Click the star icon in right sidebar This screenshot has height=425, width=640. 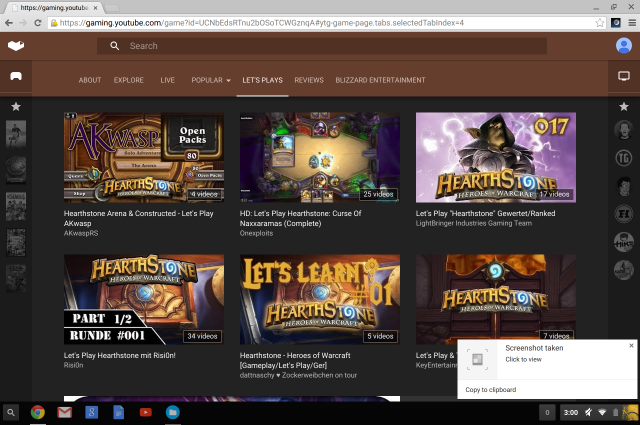pyautogui.click(x=623, y=106)
